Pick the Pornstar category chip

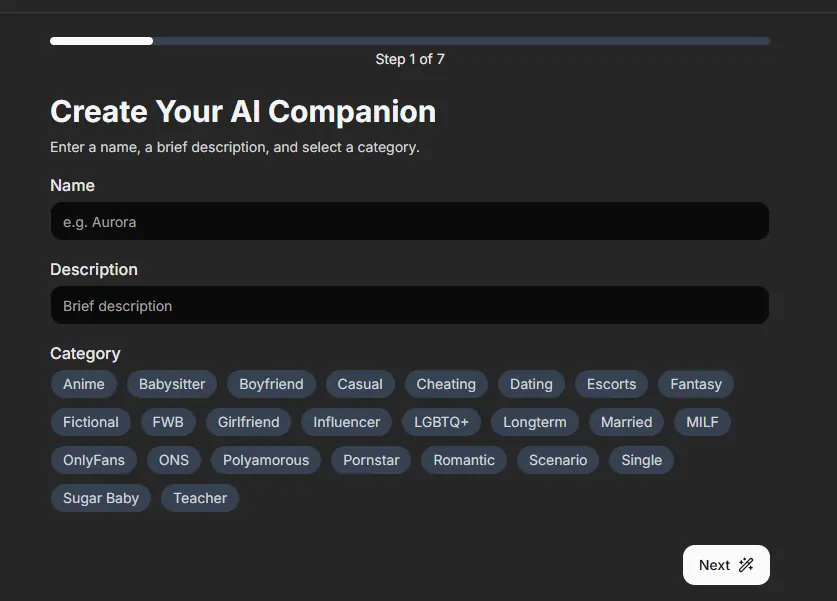pyautogui.click(x=372, y=460)
